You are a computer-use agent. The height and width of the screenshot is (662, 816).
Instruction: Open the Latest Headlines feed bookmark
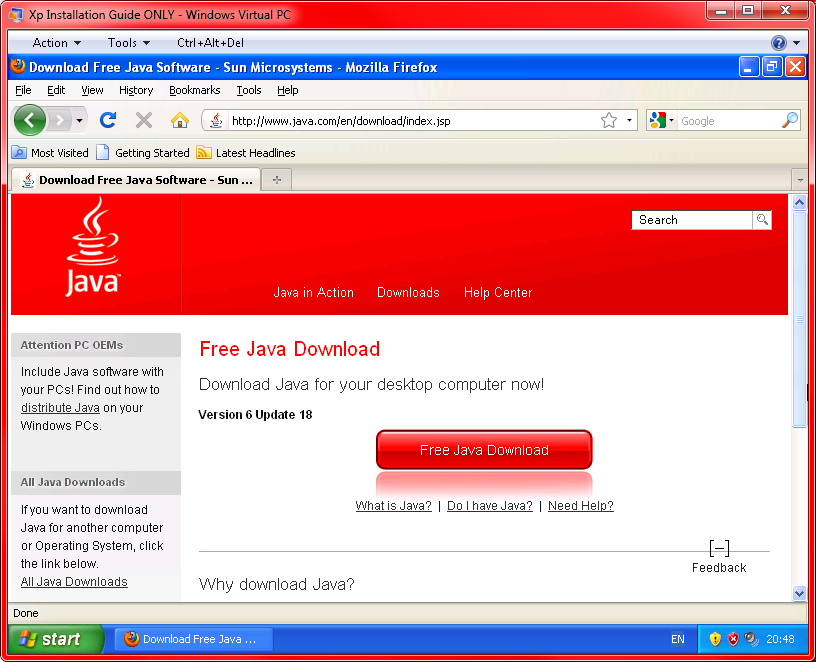pos(246,152)
